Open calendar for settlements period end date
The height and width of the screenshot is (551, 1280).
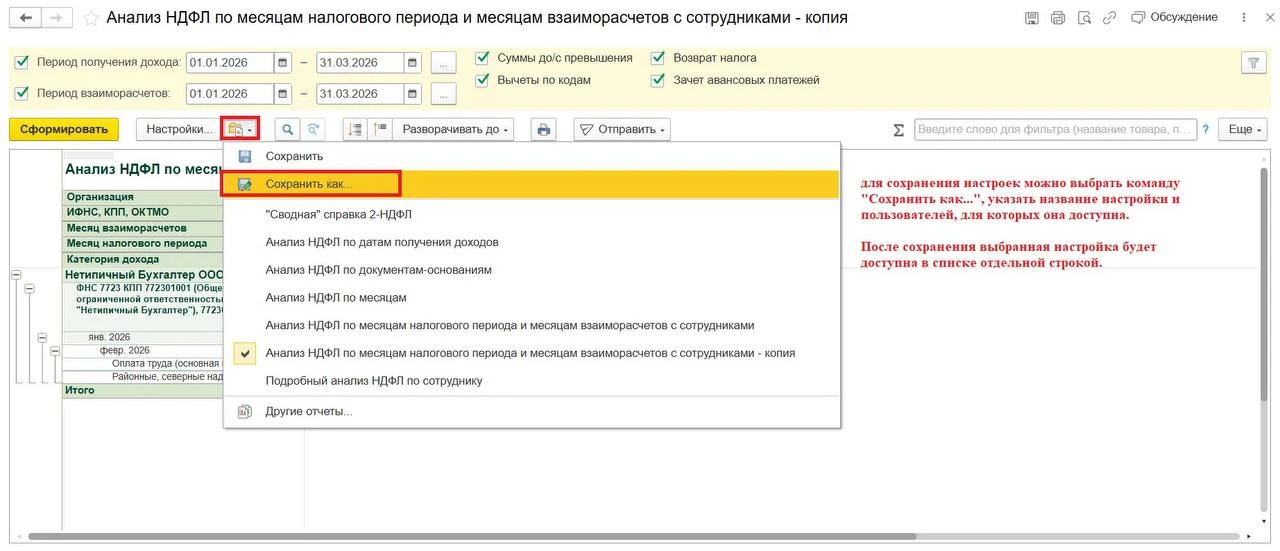click(413, 94)
